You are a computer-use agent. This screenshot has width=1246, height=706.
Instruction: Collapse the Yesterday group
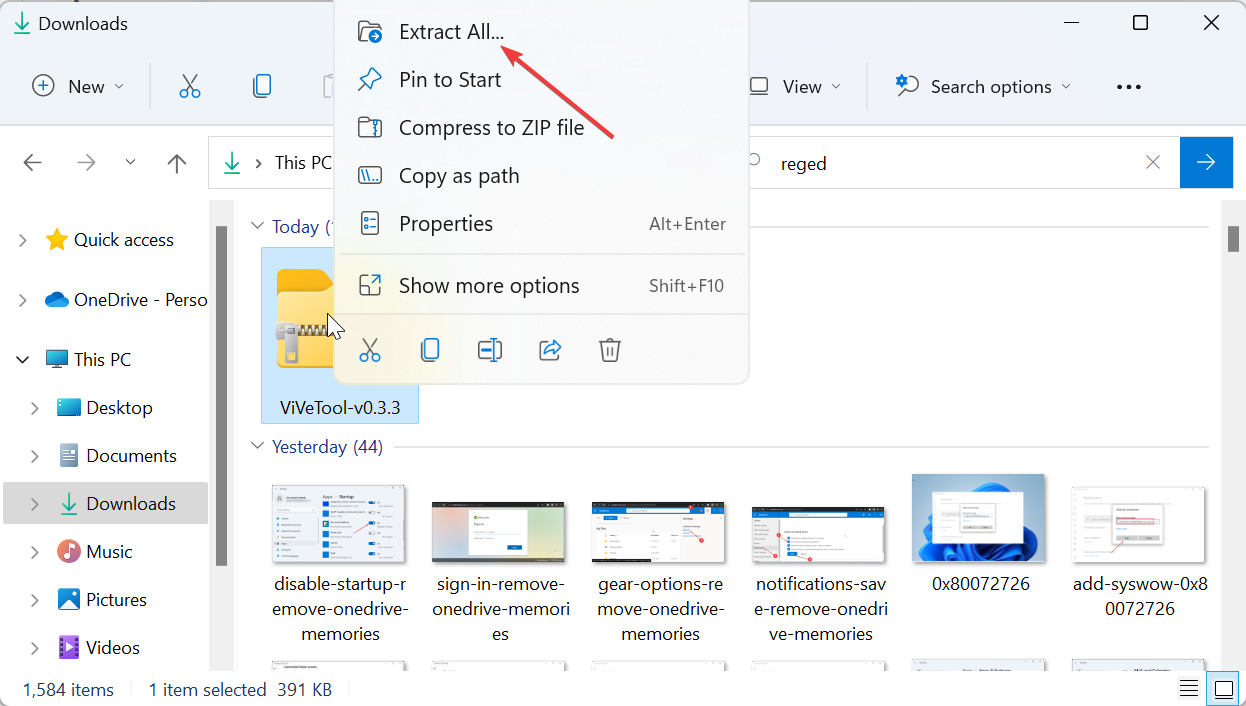257,447
